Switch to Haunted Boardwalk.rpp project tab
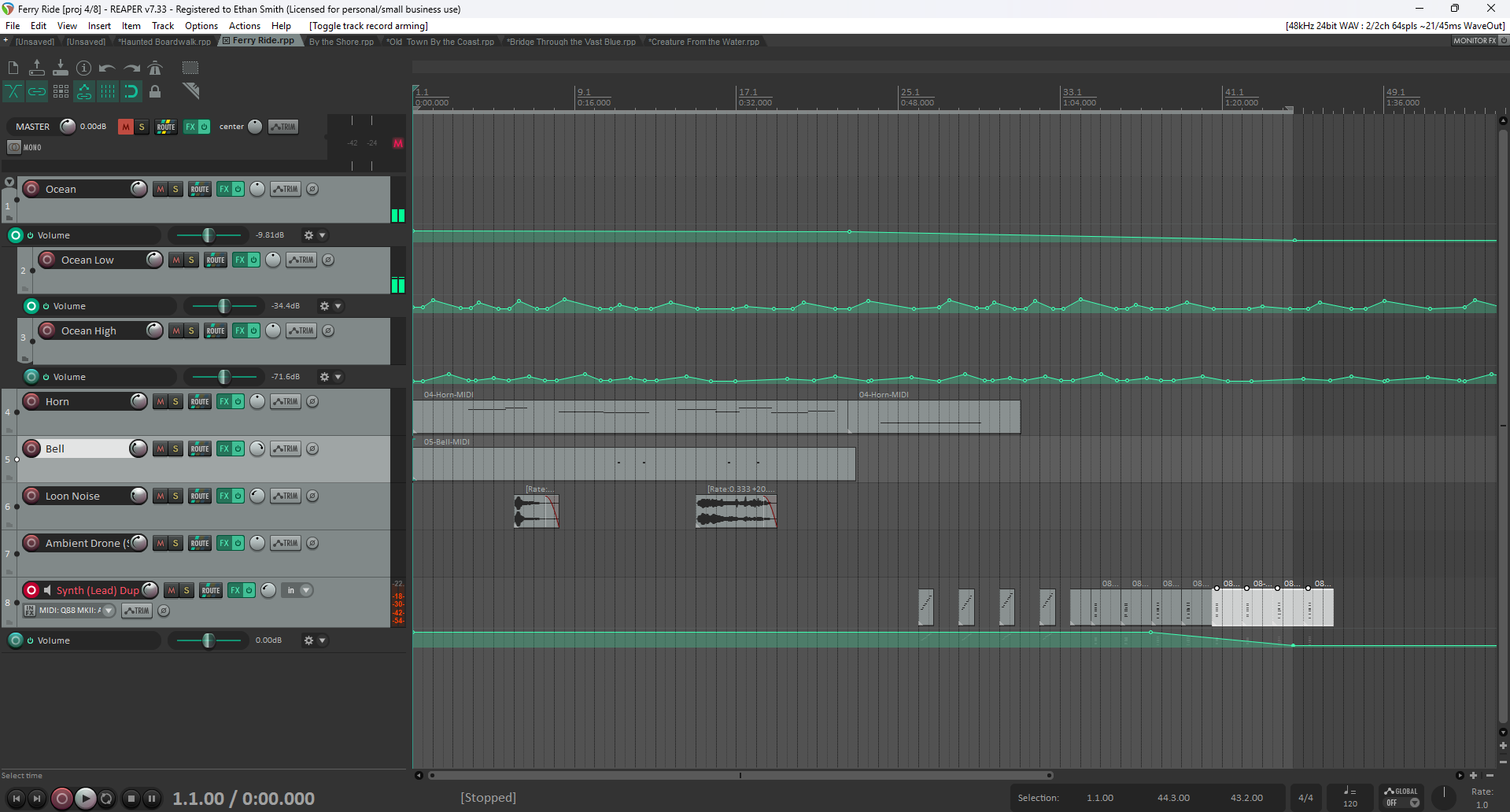Viewport: 1510px width, 812px height. click(x=164, y=42)
